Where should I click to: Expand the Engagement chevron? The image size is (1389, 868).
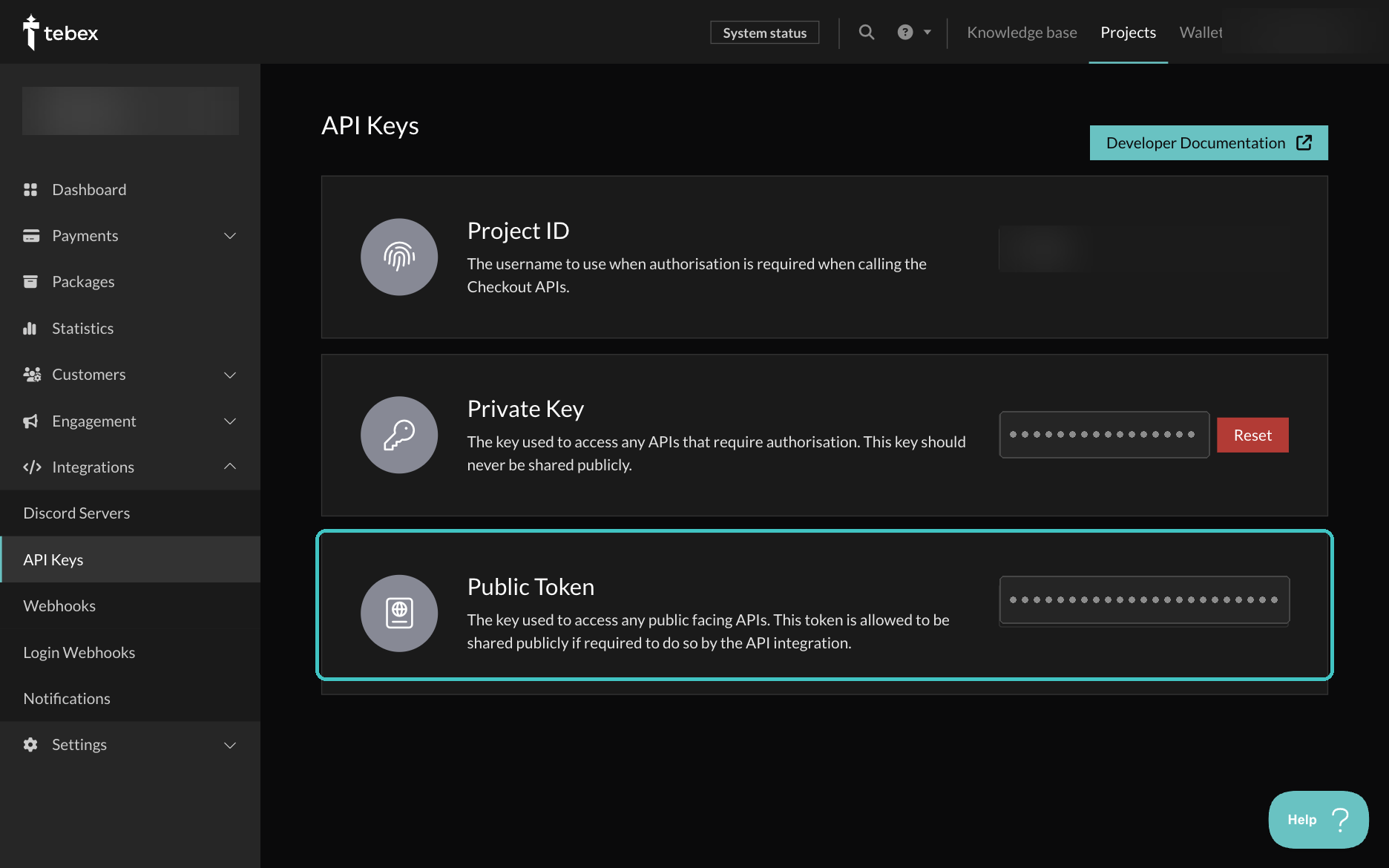[x=230, y=421]
